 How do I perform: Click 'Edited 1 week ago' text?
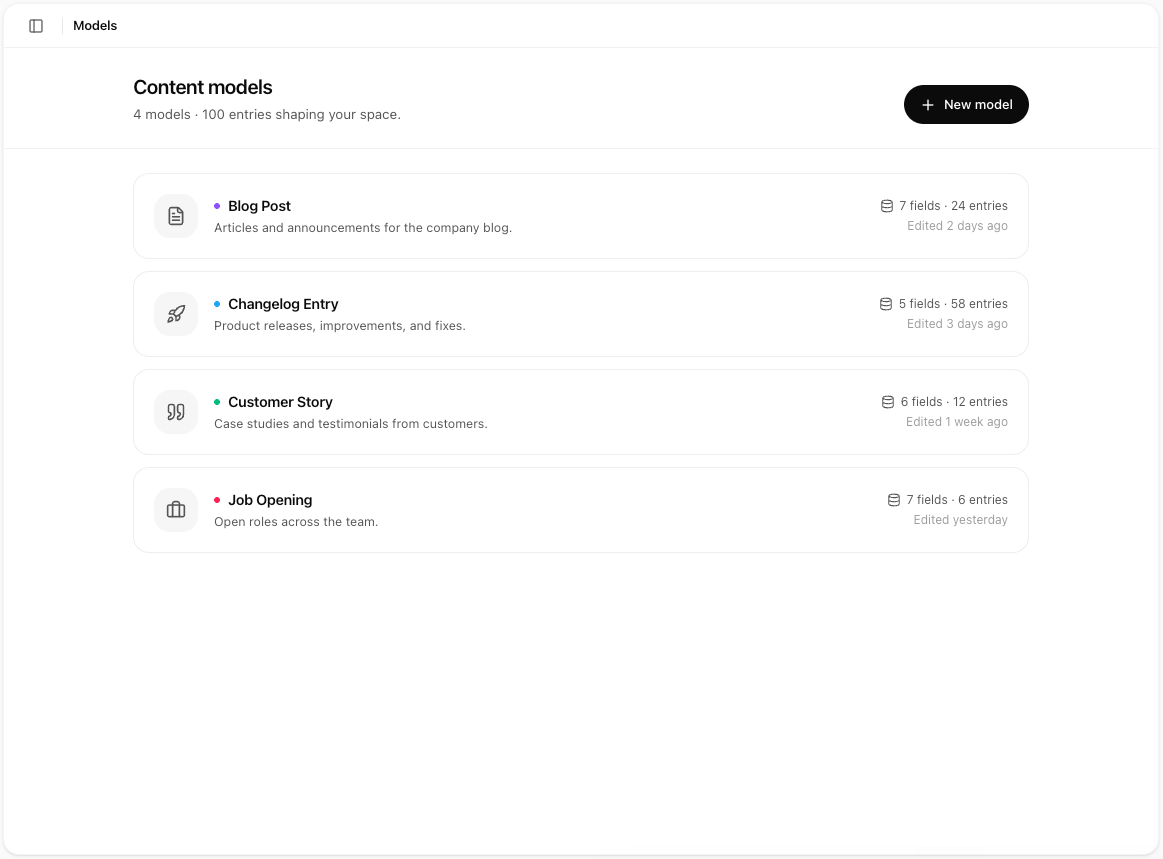[956, 421]
